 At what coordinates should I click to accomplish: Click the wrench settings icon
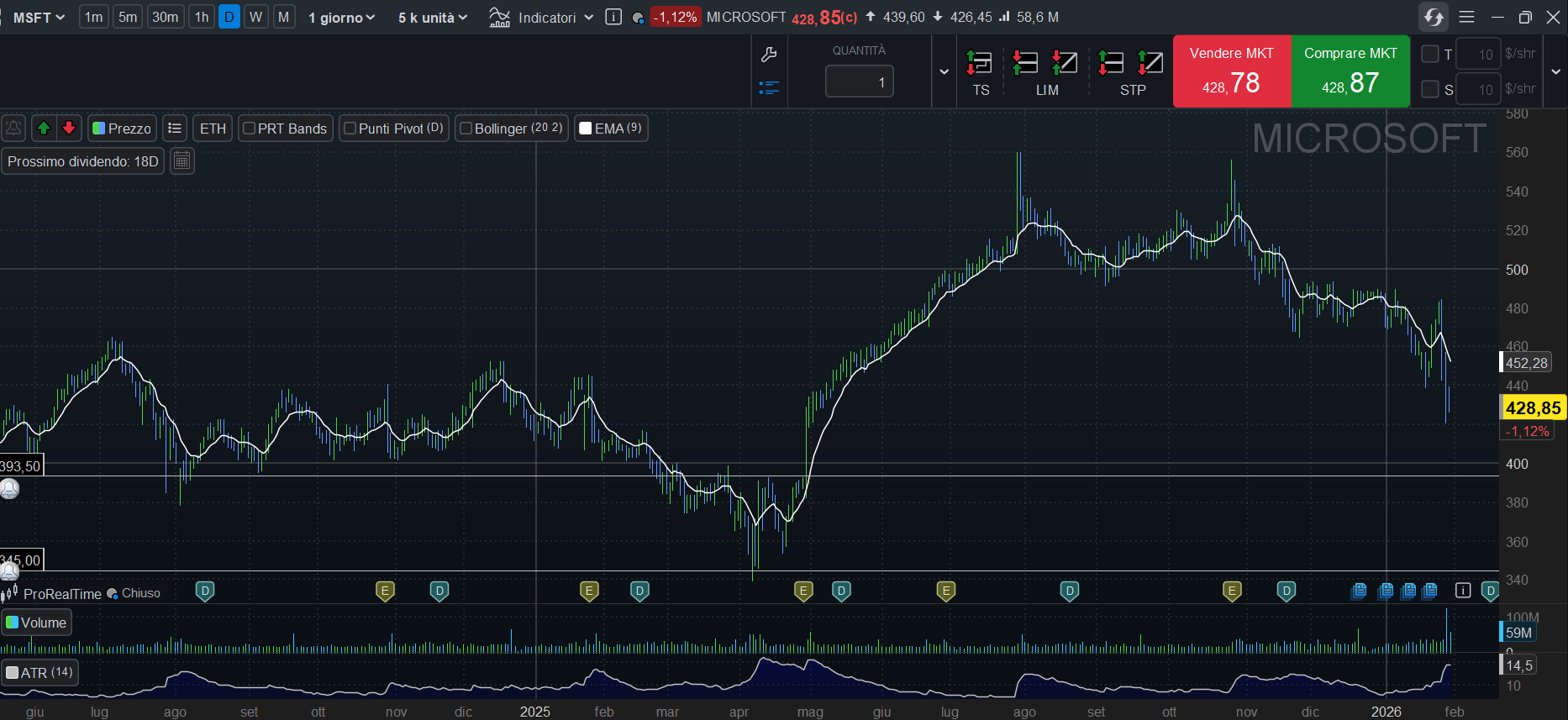coord(768,55)
